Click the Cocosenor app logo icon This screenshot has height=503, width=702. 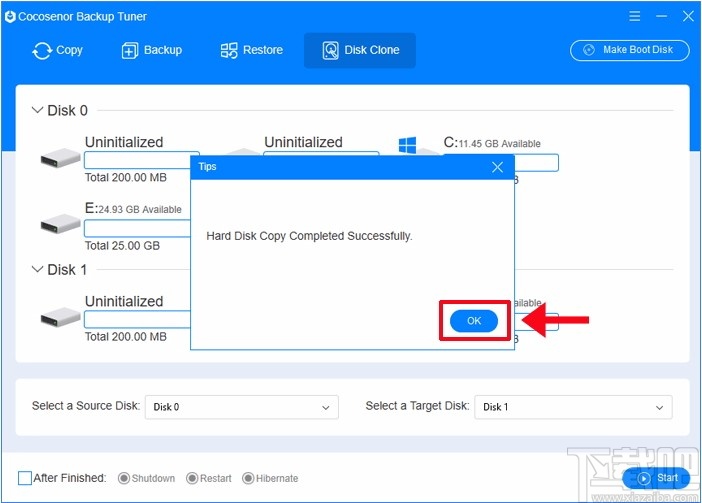click(x=10, y=17)
